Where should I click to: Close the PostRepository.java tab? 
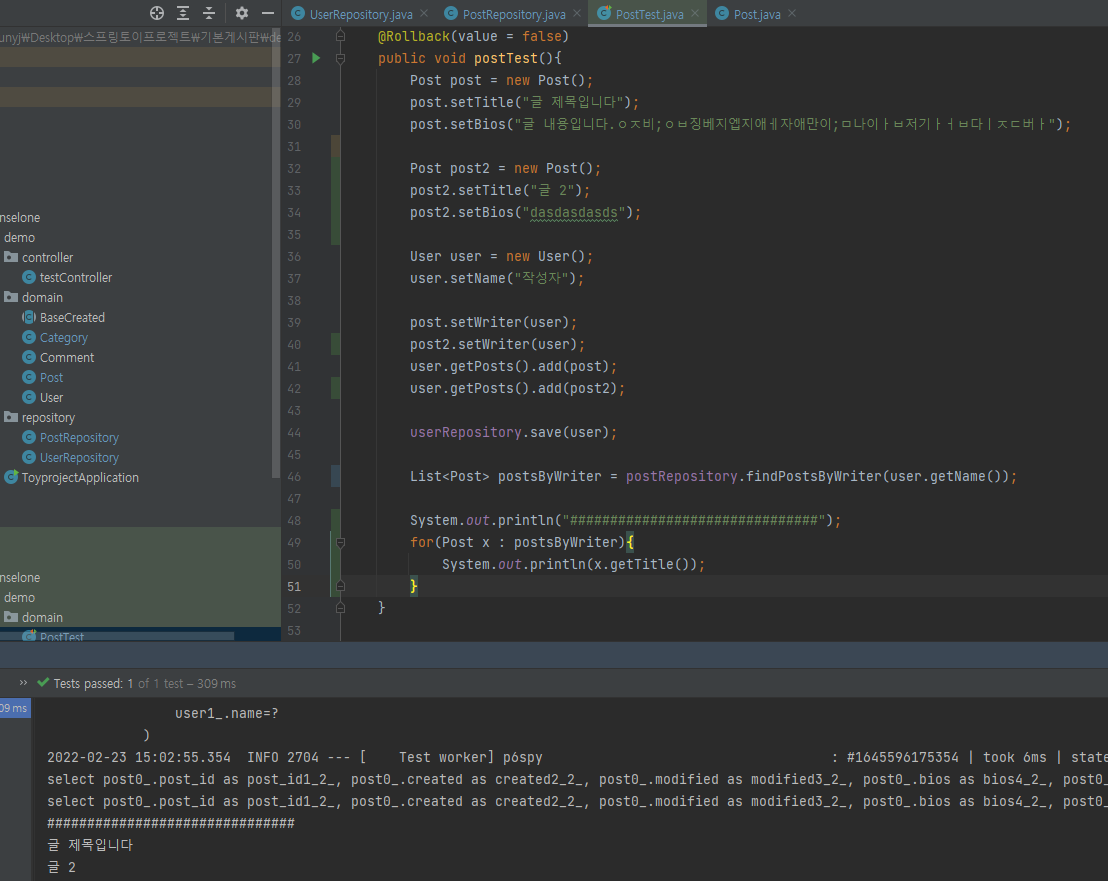pos(577,13)
